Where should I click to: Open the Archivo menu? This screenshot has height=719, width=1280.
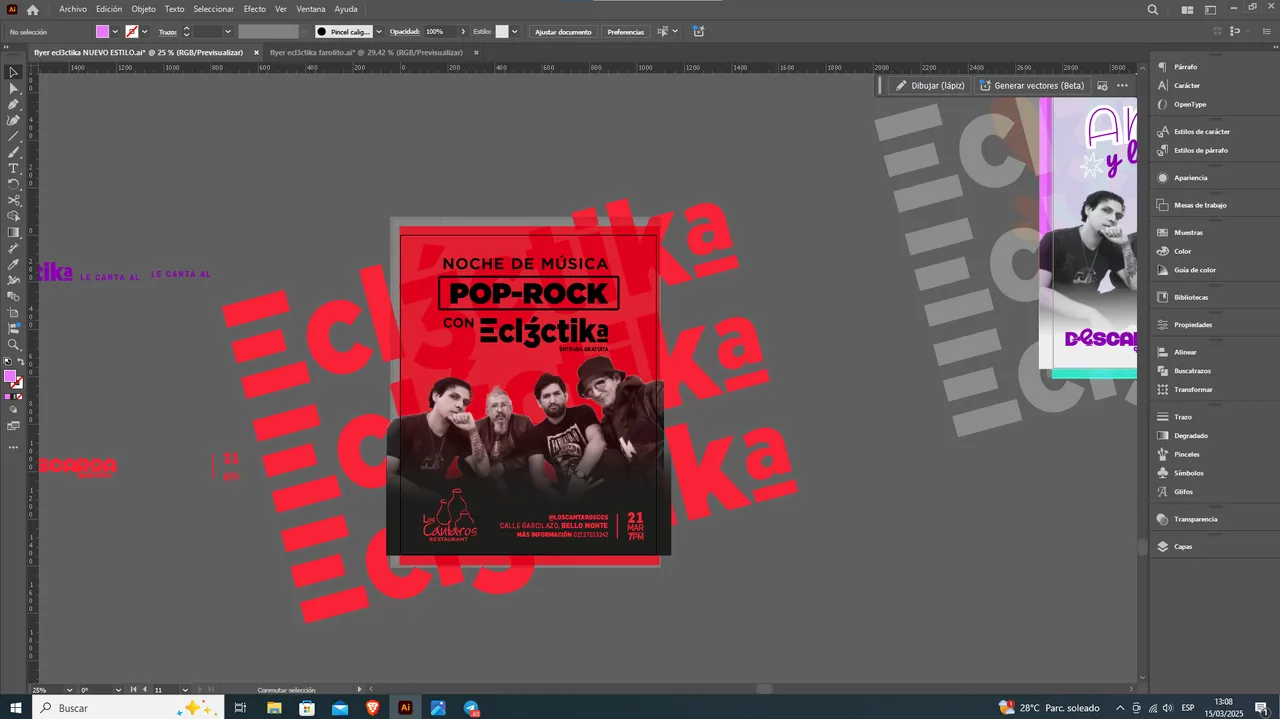click(x=73, y=9)
